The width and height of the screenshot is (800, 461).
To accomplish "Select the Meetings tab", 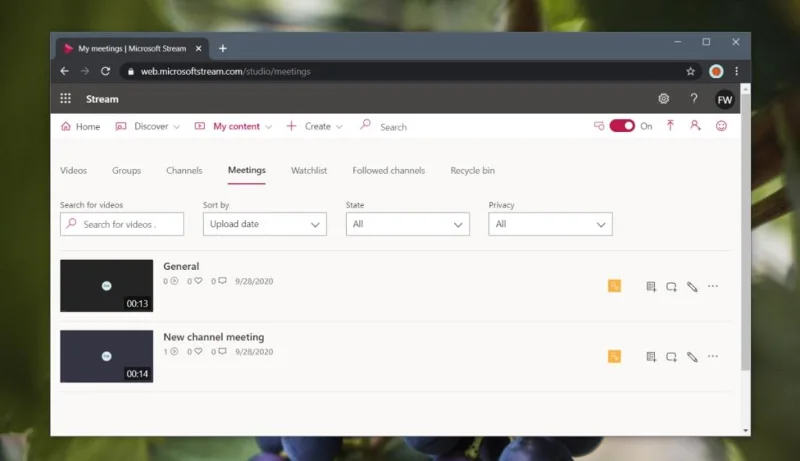I will point(246,170).
